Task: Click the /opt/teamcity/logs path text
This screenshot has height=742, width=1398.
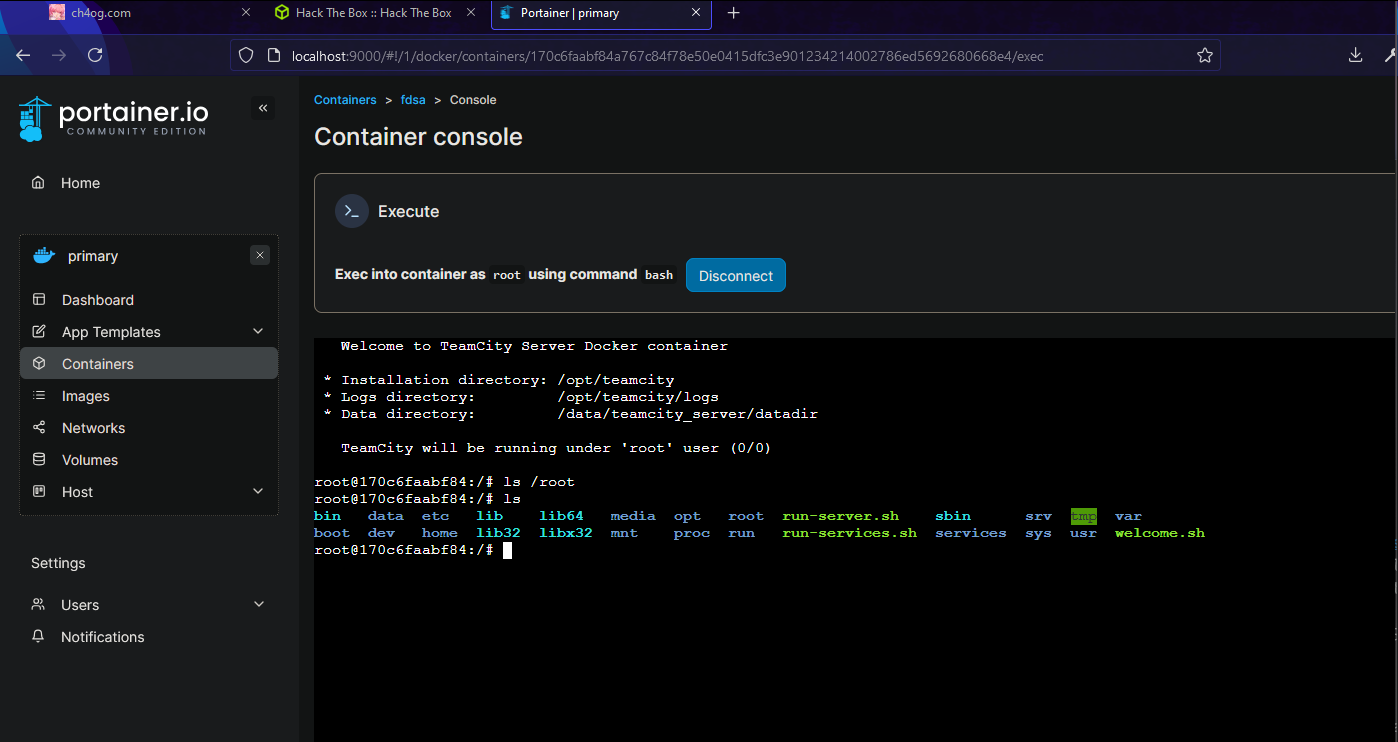Action: click(638, 397)
